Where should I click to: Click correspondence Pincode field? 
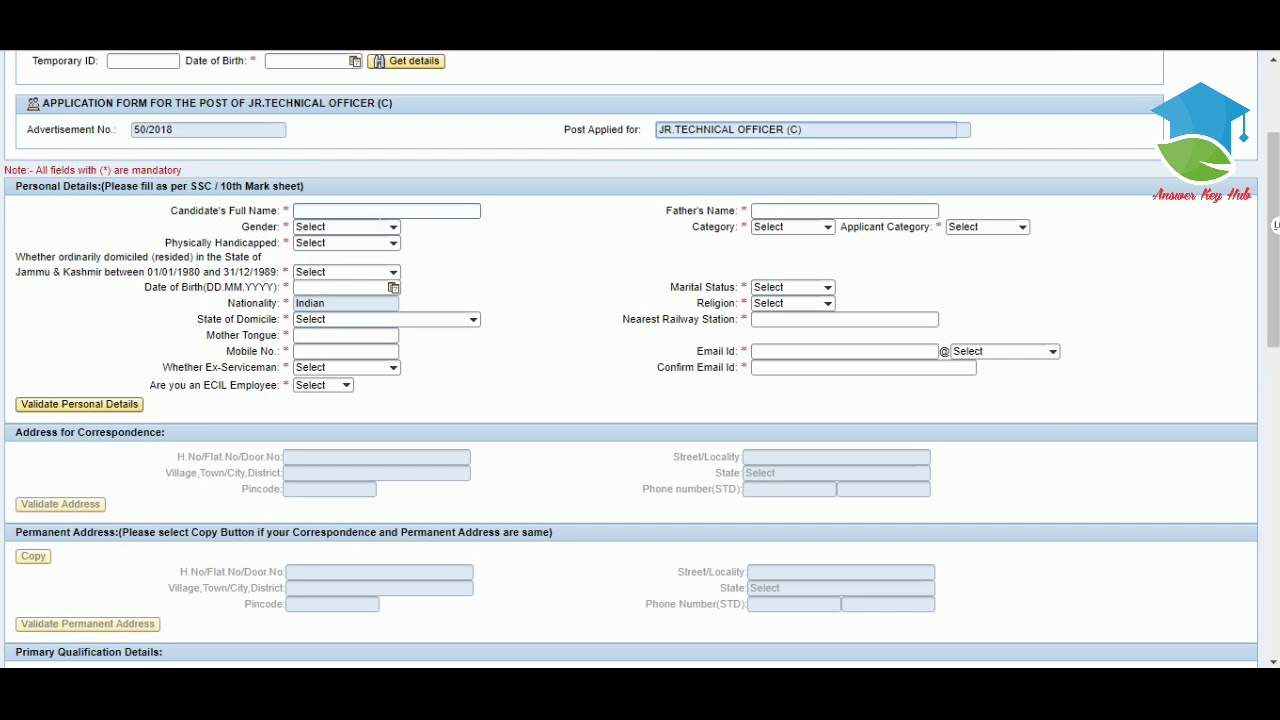tap(329, 490)
